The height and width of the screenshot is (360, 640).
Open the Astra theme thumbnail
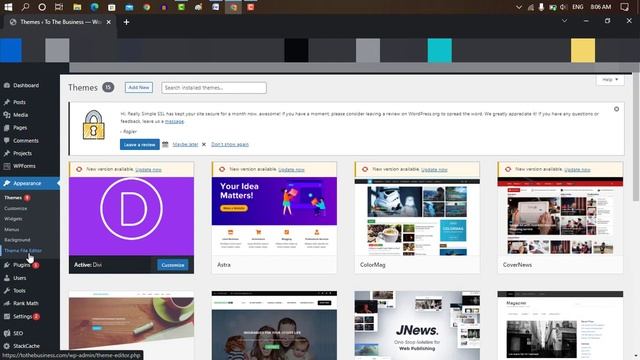tap(274, 216)
